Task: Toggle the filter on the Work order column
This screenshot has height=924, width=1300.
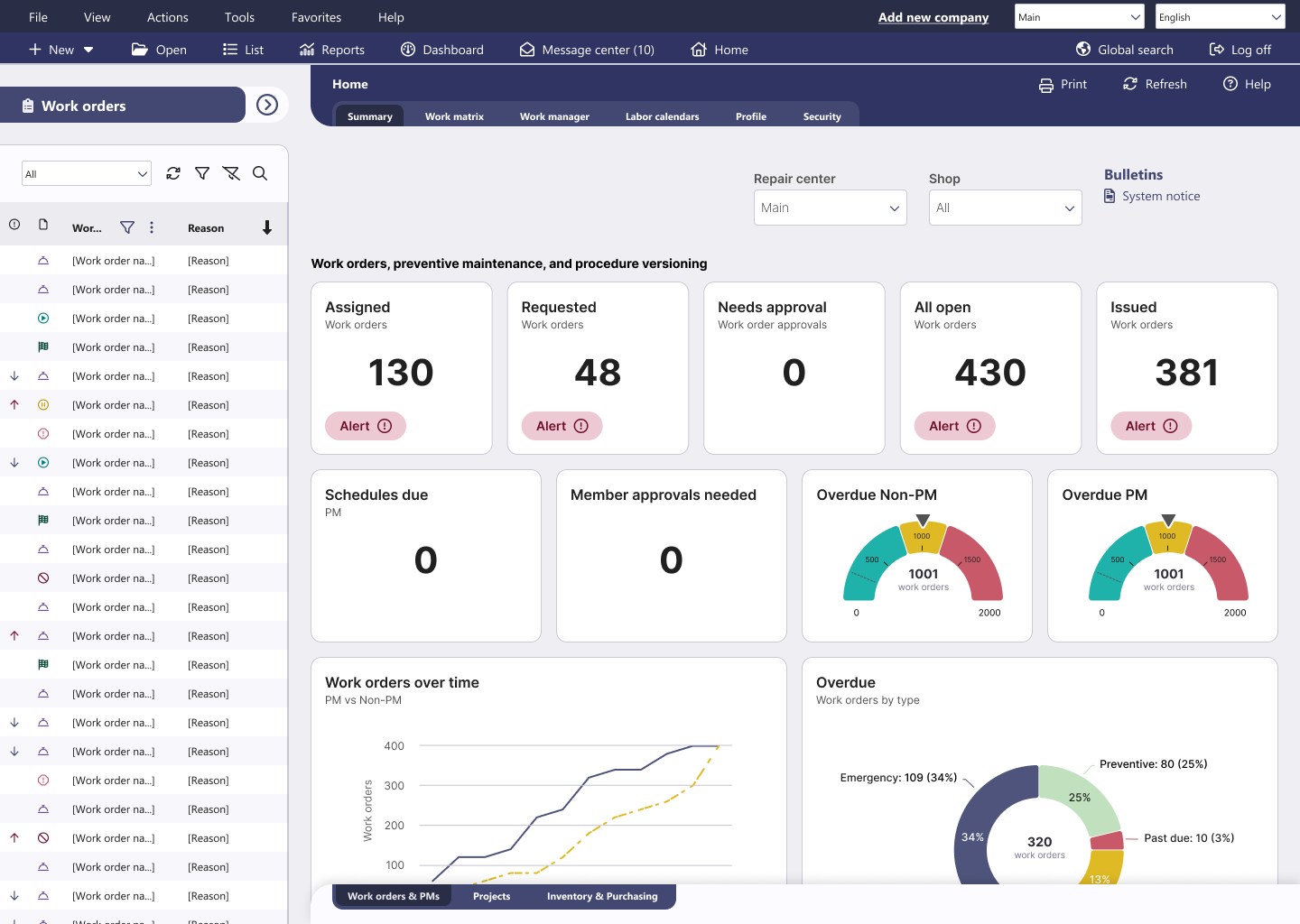Action: point(126,227)
